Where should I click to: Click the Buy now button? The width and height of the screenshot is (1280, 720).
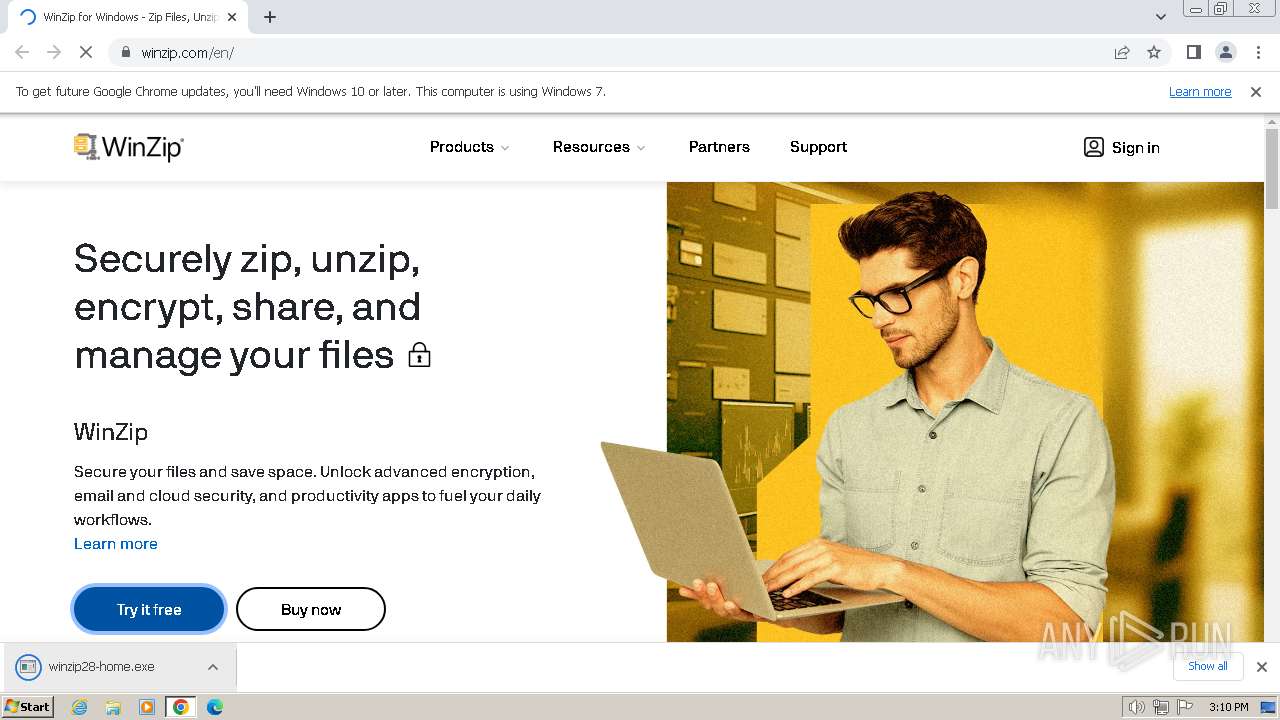pos(311,609)
